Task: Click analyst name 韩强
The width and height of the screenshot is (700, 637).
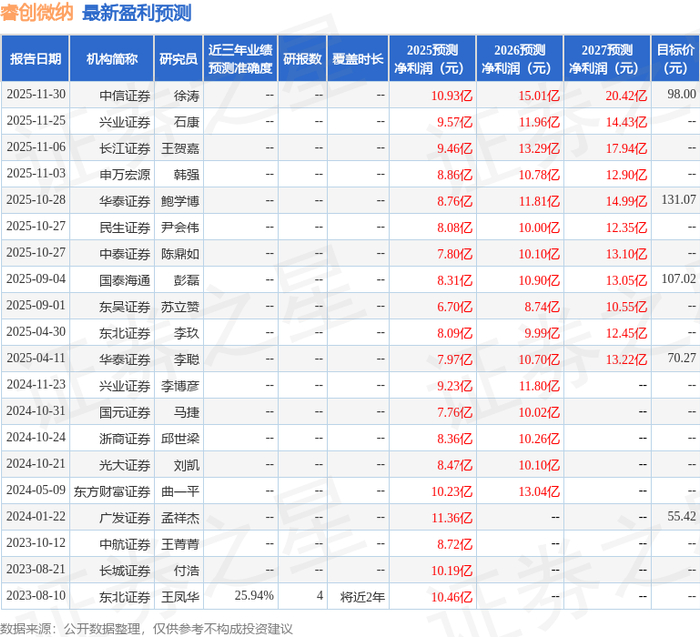Action: tap(186, 175)
